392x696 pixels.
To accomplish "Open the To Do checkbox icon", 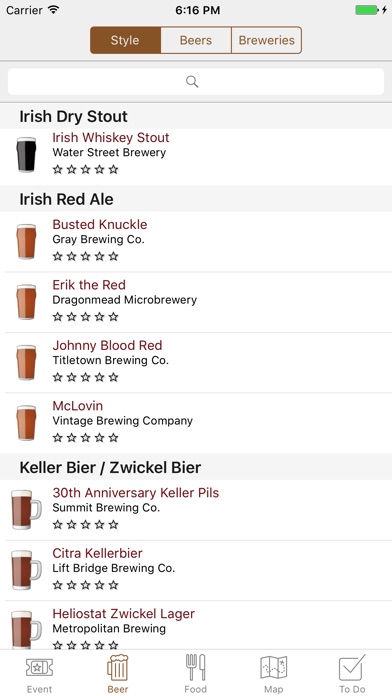I will pos(352,668).
